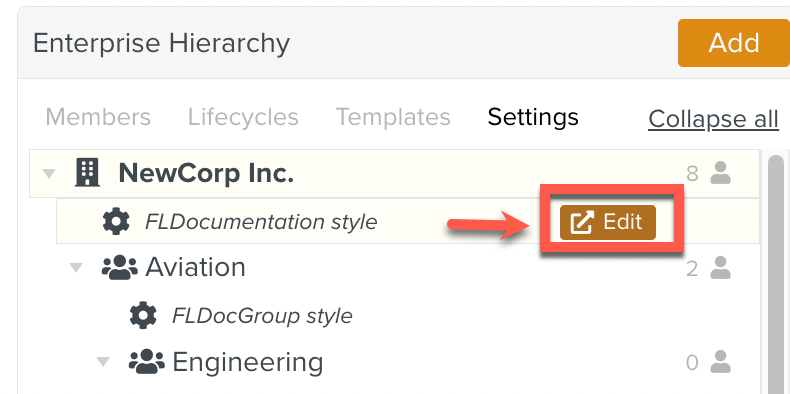The width and height of the screenshot is (790, 394).
Task: Click the member icon beside NewCorp count
Action: coord(720,173)
